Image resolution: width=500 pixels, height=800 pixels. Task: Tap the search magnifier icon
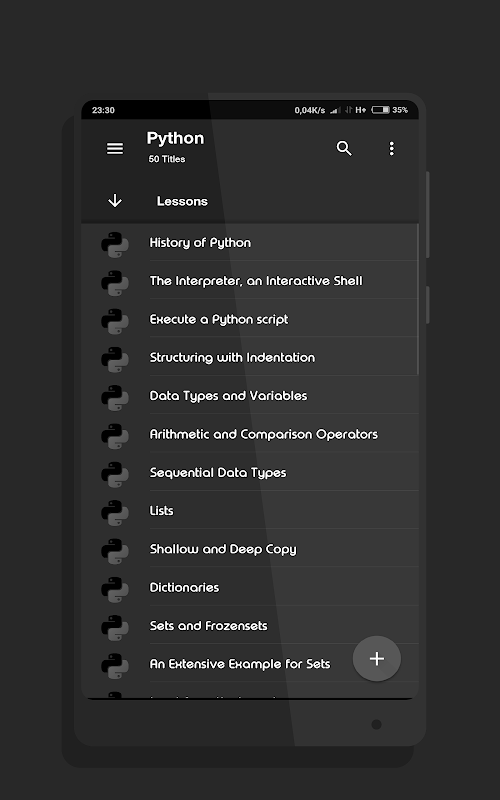[344, 148]
